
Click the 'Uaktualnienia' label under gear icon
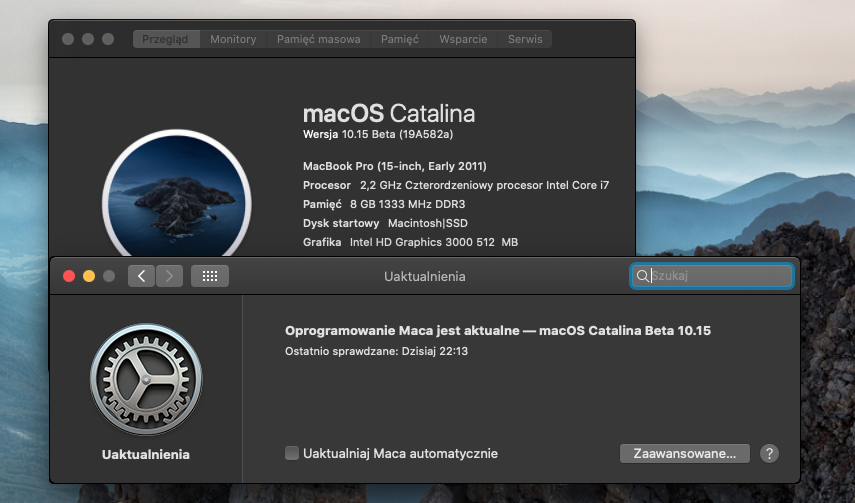146,454
